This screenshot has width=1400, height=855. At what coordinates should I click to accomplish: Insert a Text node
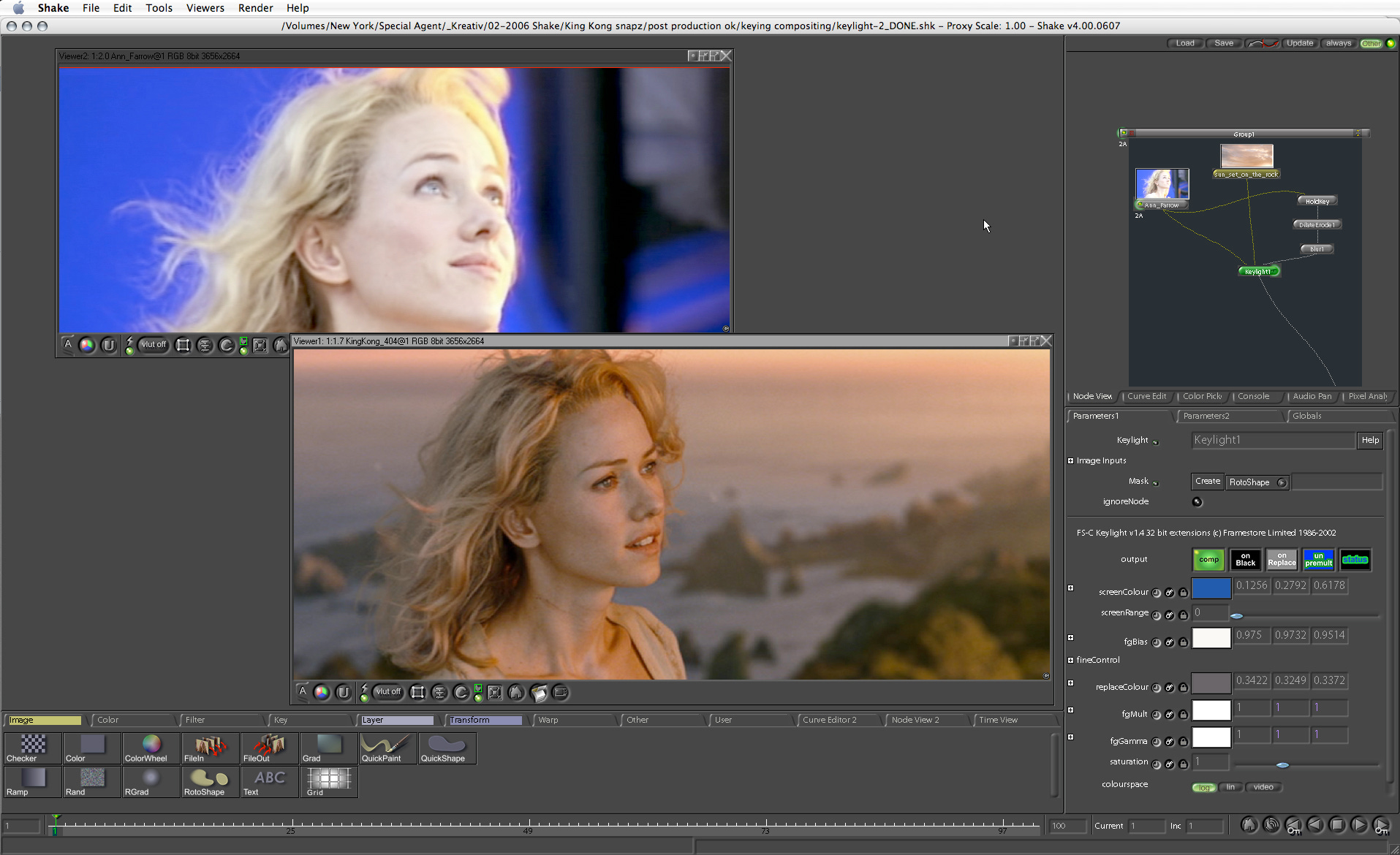tap(269, 780)
